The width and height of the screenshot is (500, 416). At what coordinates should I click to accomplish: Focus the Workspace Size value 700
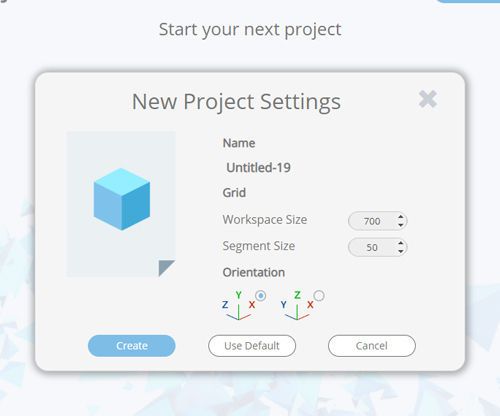(372, 221)
